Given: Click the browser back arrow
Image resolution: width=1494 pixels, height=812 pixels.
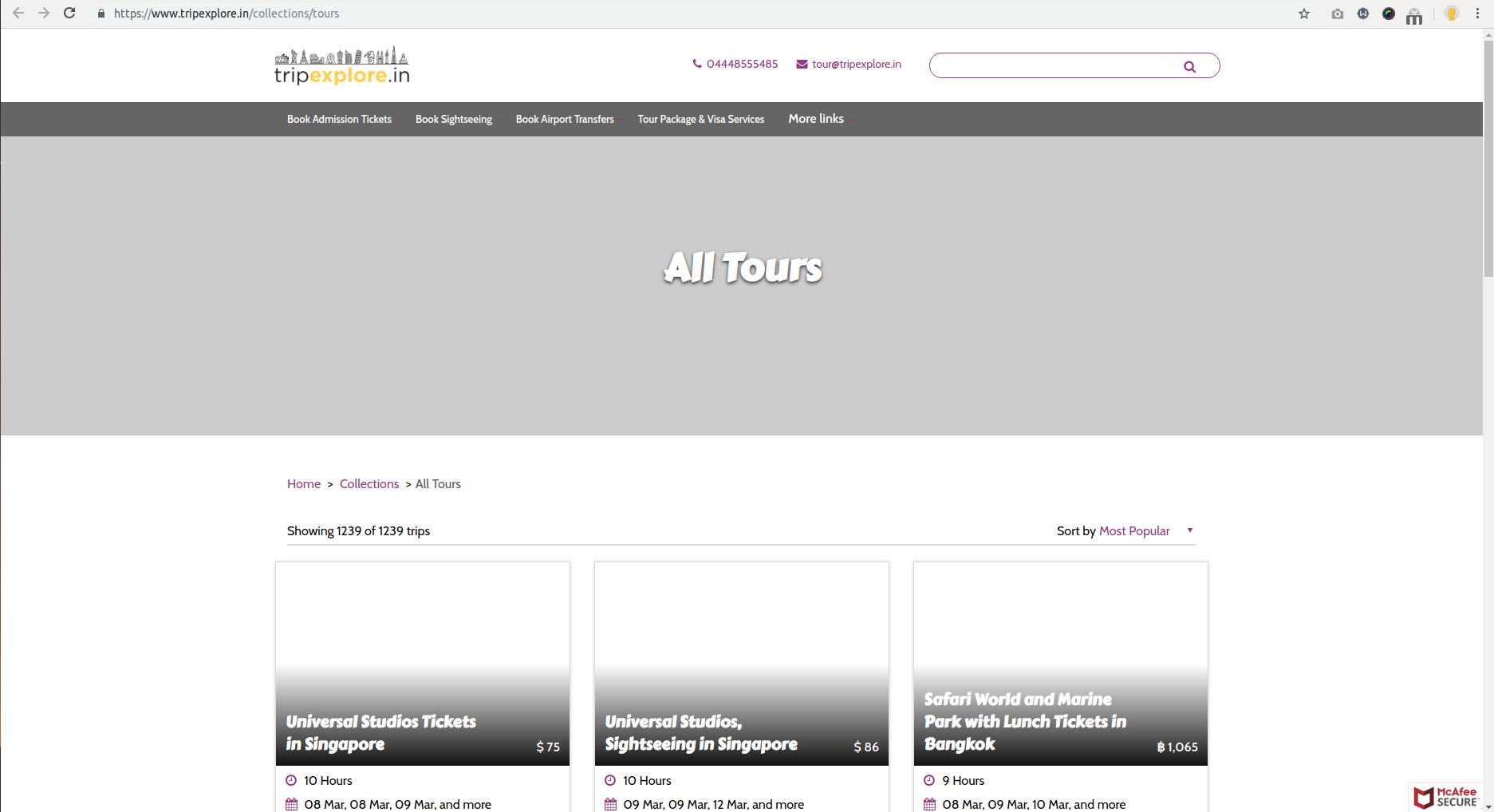Looking at the screenshot, I should coord(18,14).
